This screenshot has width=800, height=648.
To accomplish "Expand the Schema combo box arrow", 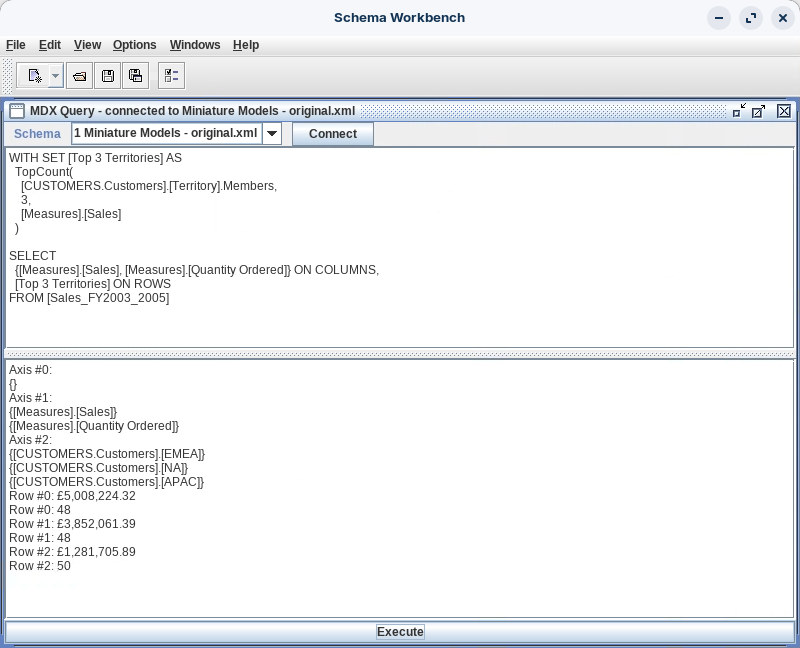I will (x=271, y=134).
